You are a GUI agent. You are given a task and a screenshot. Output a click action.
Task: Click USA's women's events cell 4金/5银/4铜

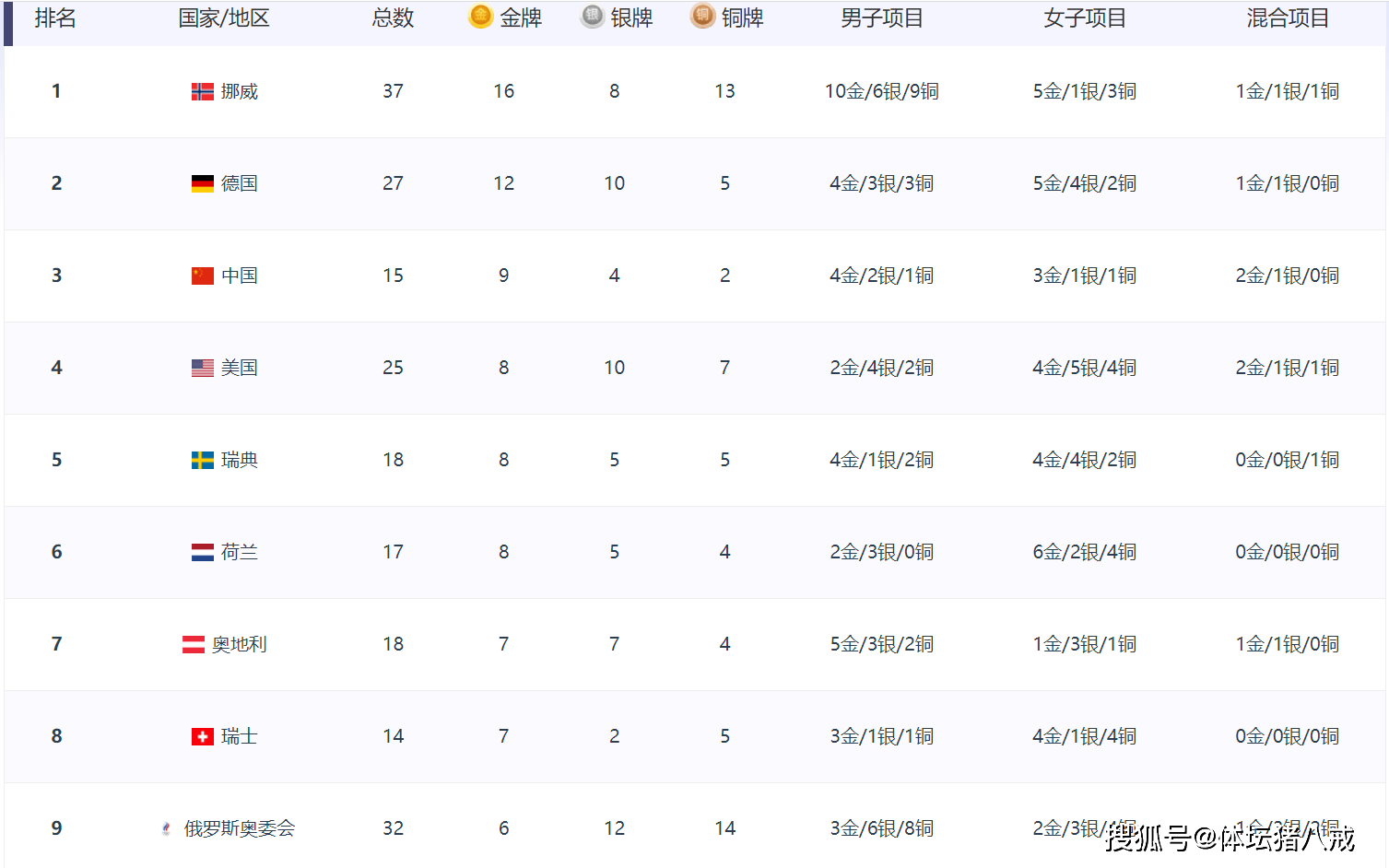(1085, 368)
